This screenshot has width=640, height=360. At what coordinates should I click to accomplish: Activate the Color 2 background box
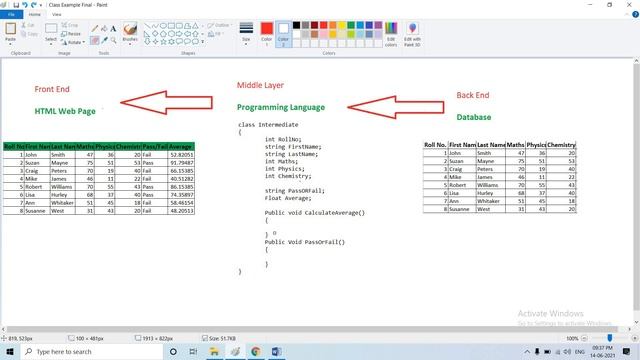(x=283, y=34)
